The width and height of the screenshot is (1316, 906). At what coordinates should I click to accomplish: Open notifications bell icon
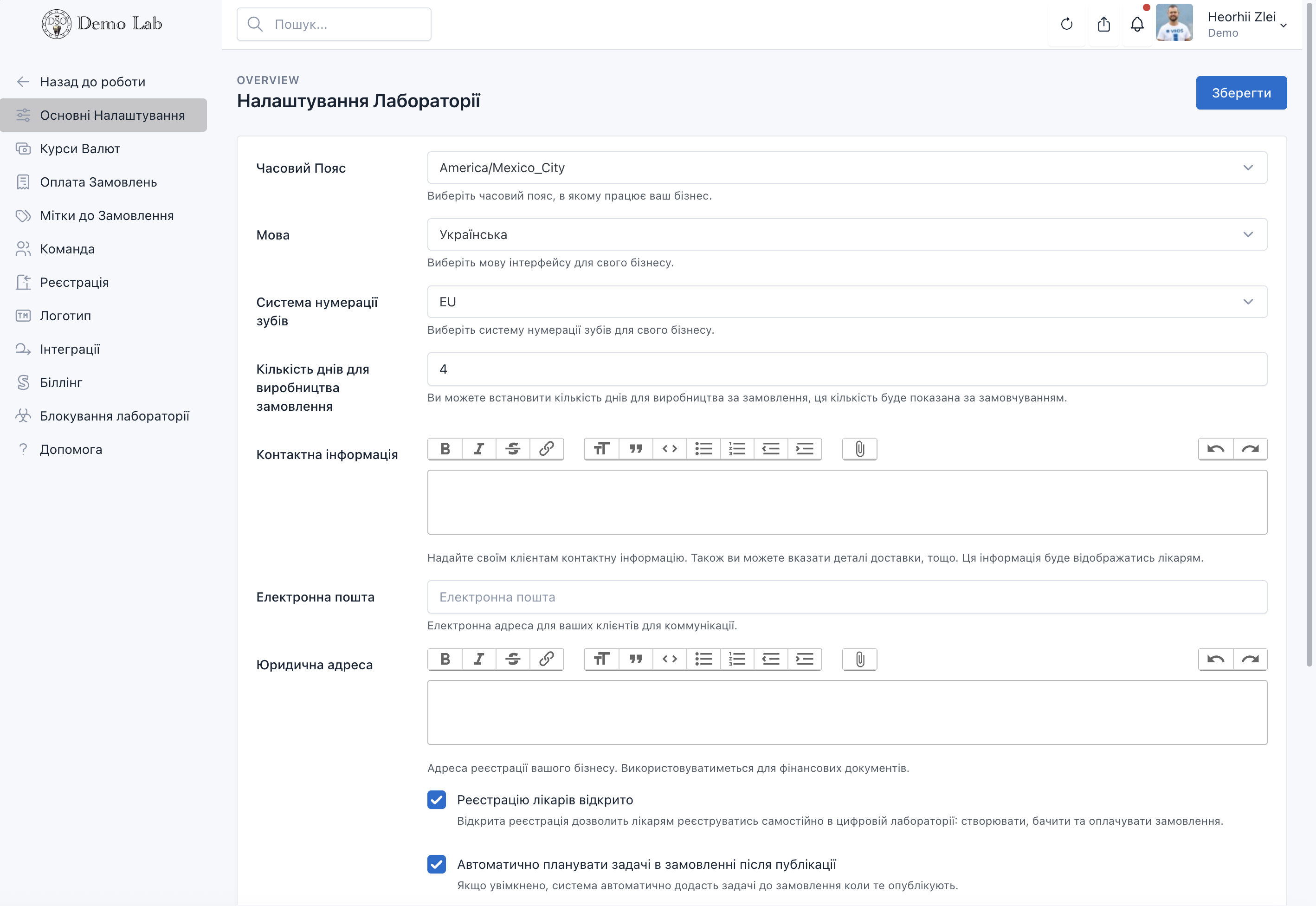pyautogui.click(x=1137, y=25)
